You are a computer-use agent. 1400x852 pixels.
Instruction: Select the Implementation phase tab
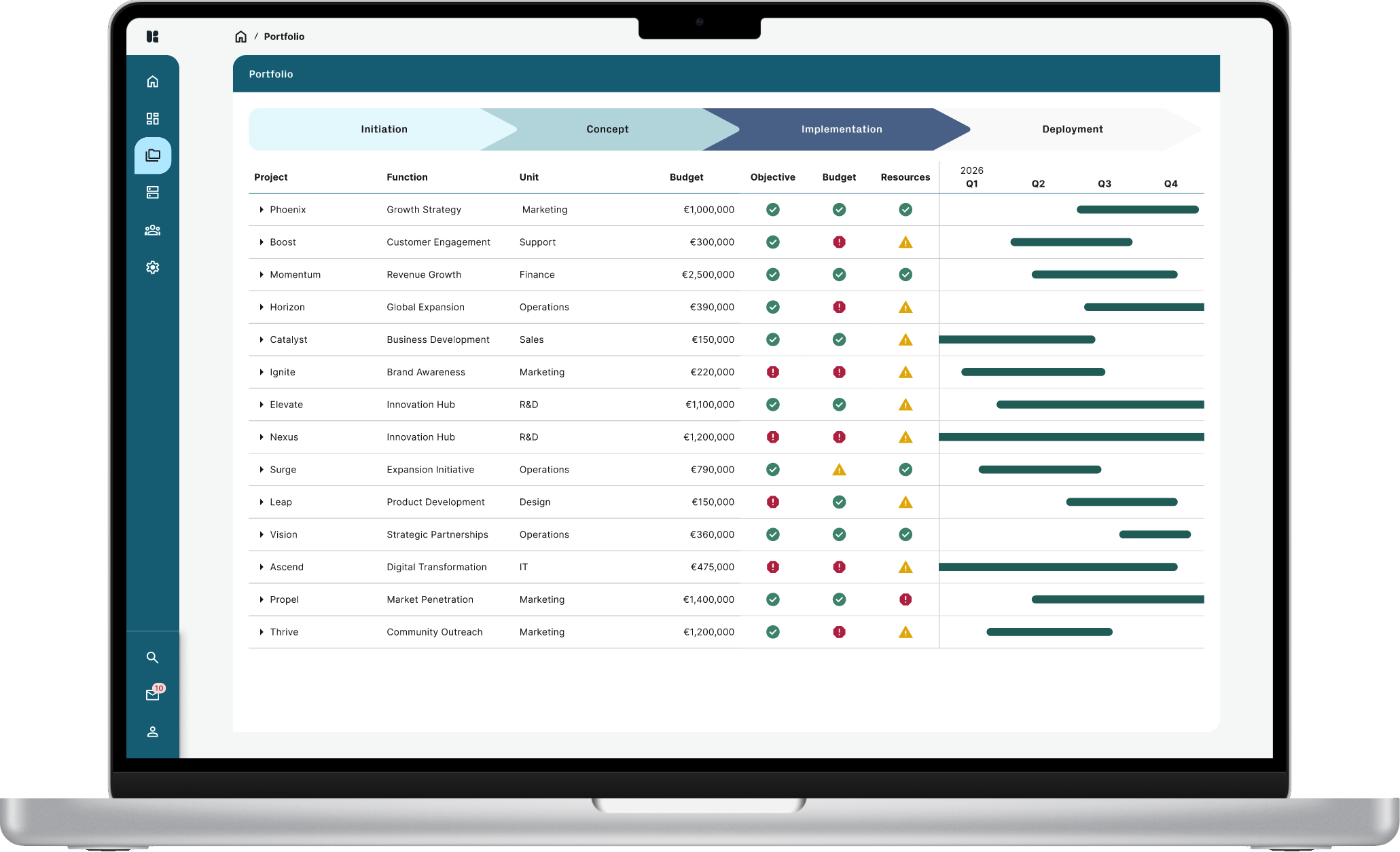point(841,129)
